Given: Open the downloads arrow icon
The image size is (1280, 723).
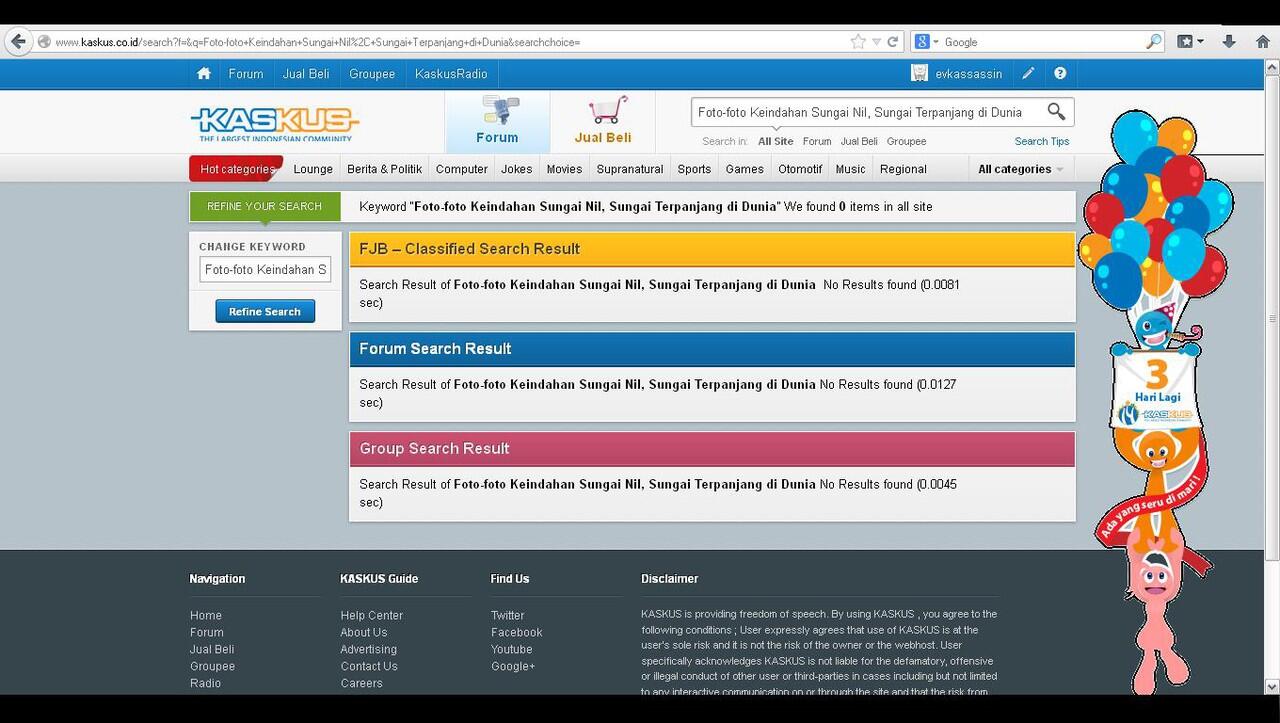Looking at the screenshot, I should (x=1229, y=42).
